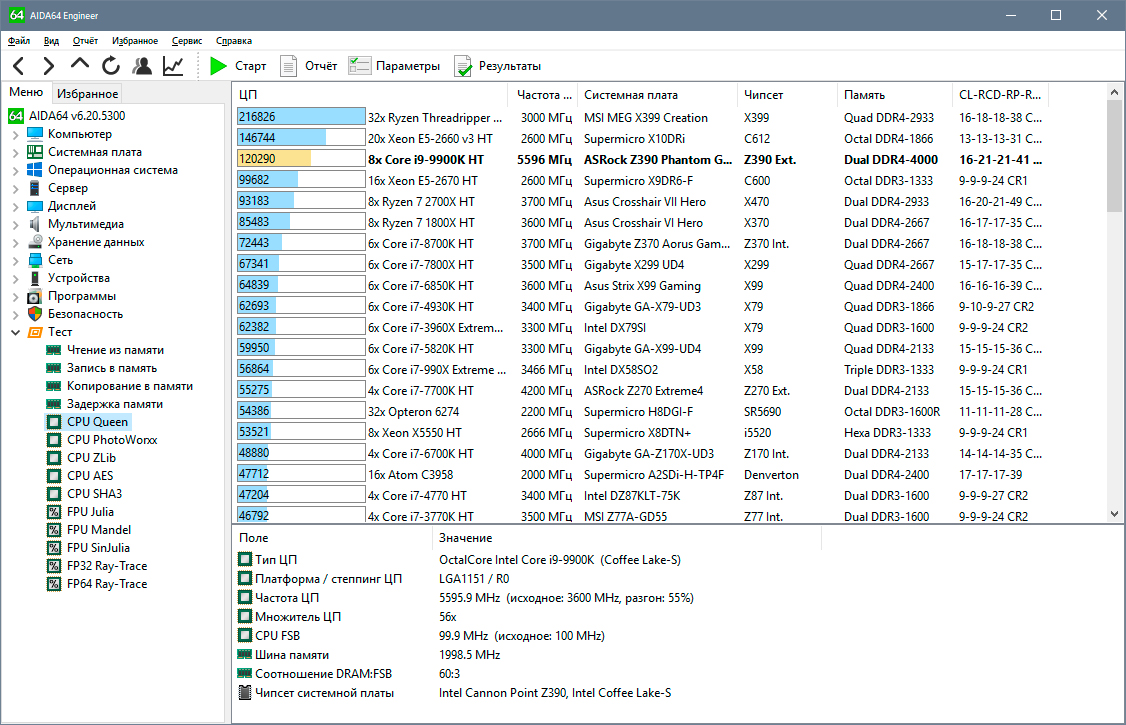Select the Задержка памяти test
Viewport: 1126px width, 725px height.
coord(104,403)
